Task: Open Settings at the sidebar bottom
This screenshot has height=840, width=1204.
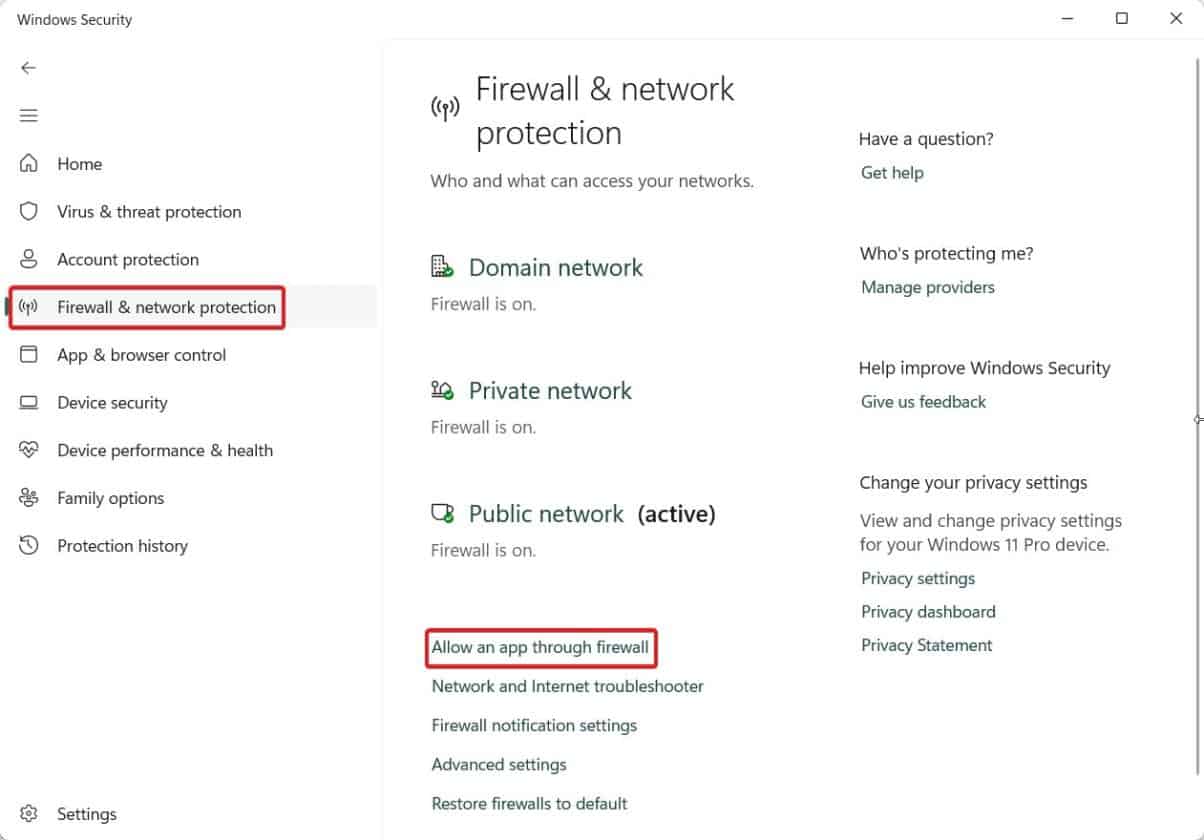Action: 86,814
